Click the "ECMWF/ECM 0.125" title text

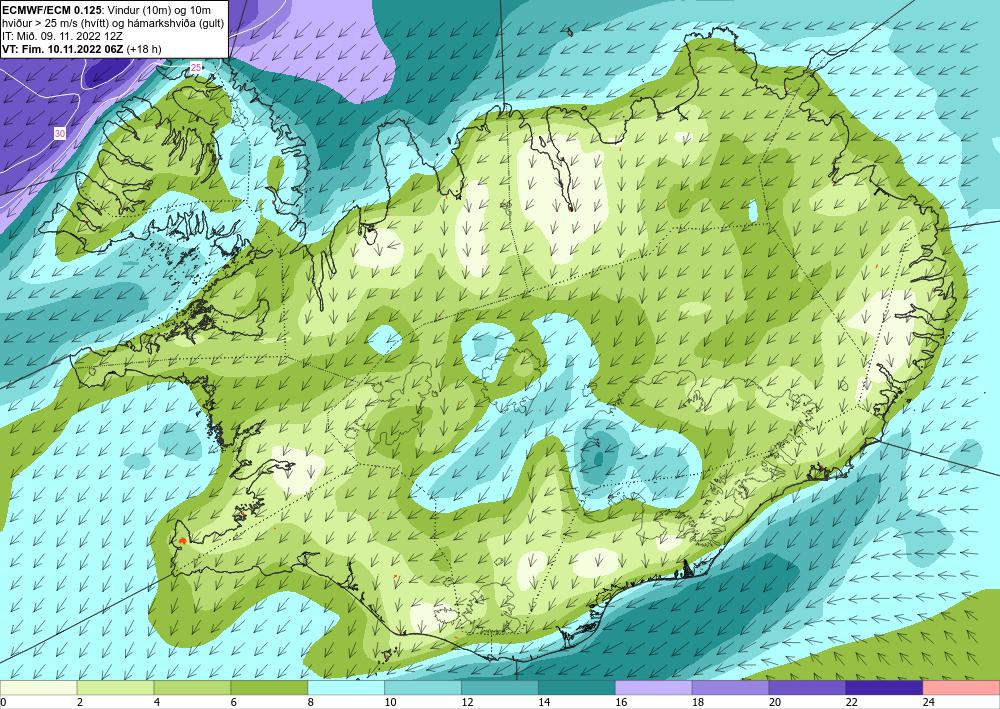point(52,10)
